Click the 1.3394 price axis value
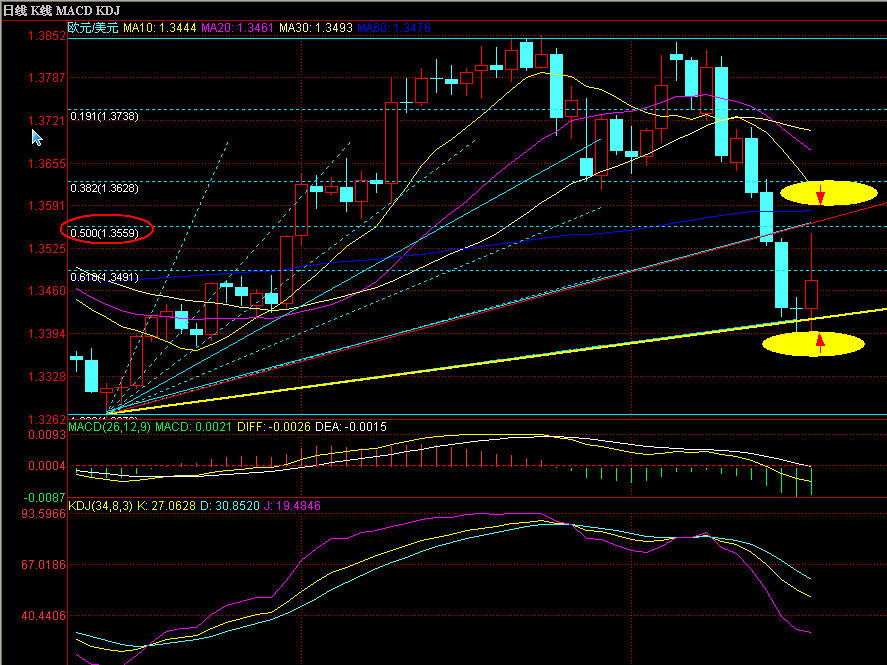Viewport: 887px width, 665px height. pos(47,334)
